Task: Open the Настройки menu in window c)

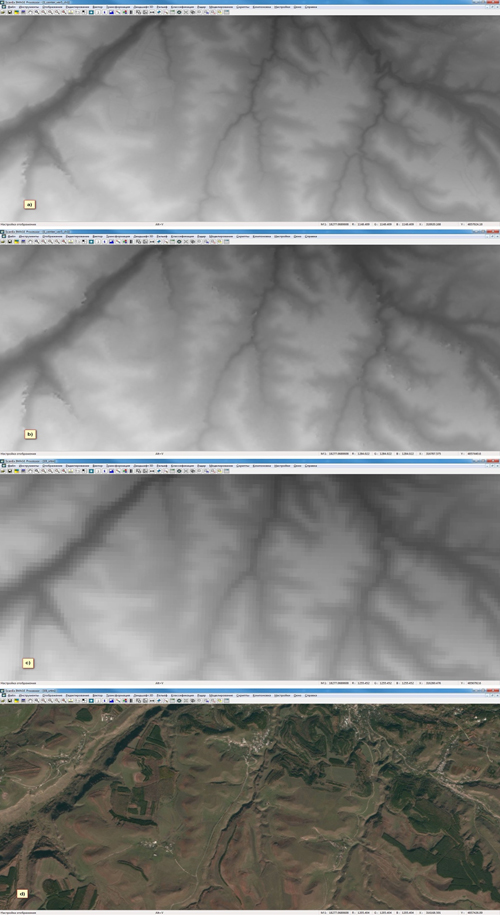Action: tap(282, 465)
